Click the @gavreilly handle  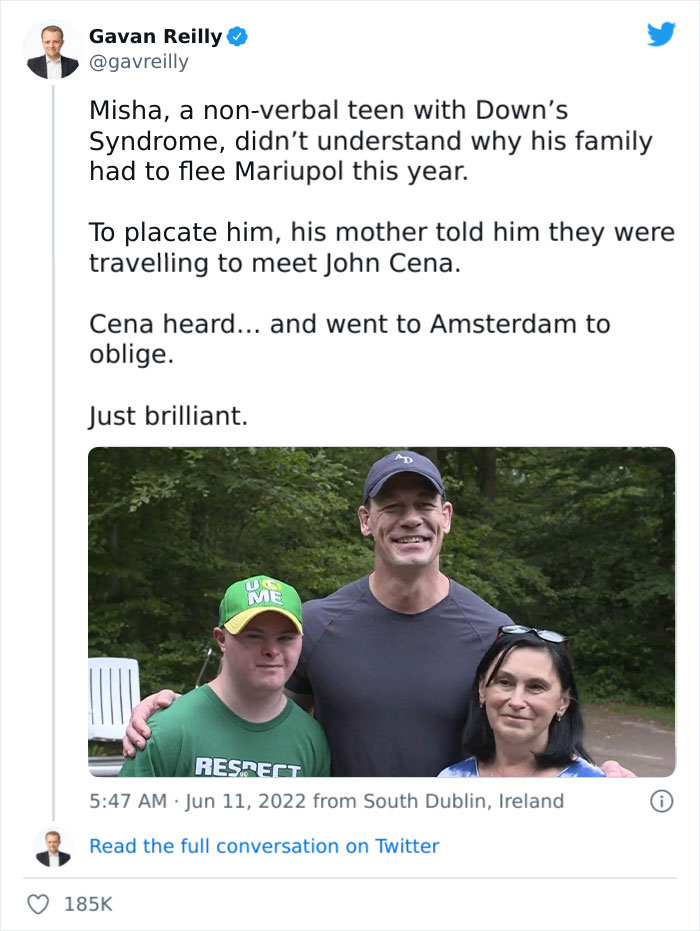coord(138,62)
